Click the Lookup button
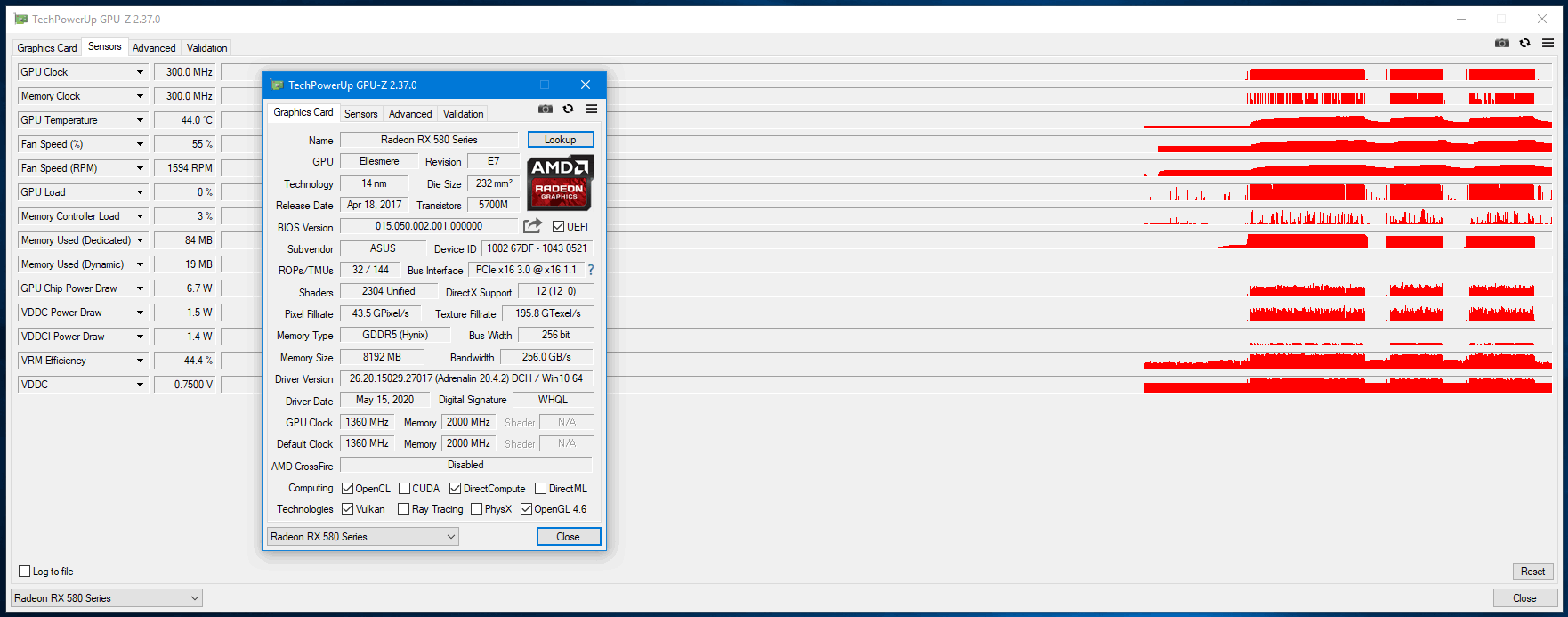1568x617 pixels. click(x=561, y=140)
